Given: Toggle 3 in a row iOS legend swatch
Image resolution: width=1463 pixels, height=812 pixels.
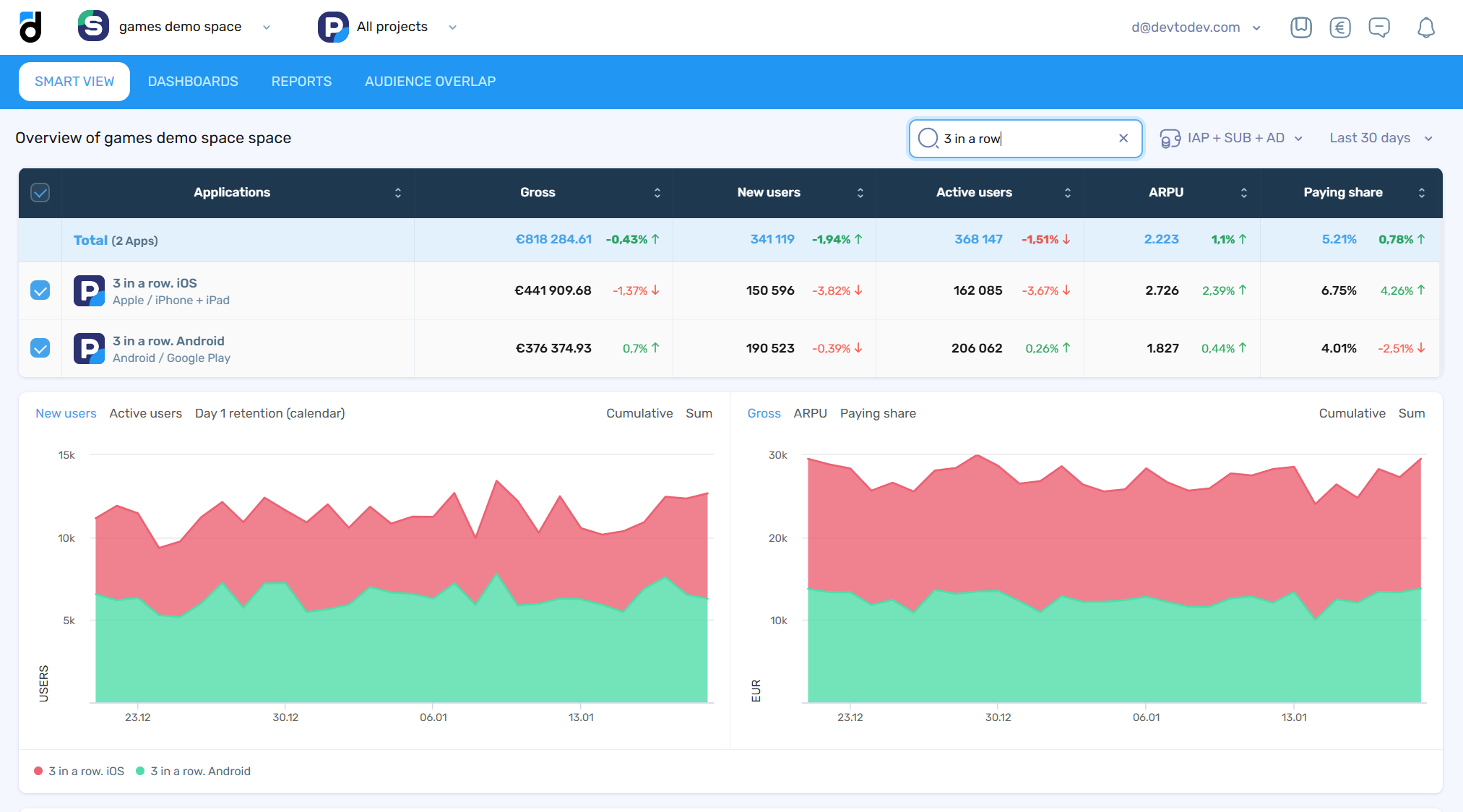Looking at the screenshot, I should 38,771.
